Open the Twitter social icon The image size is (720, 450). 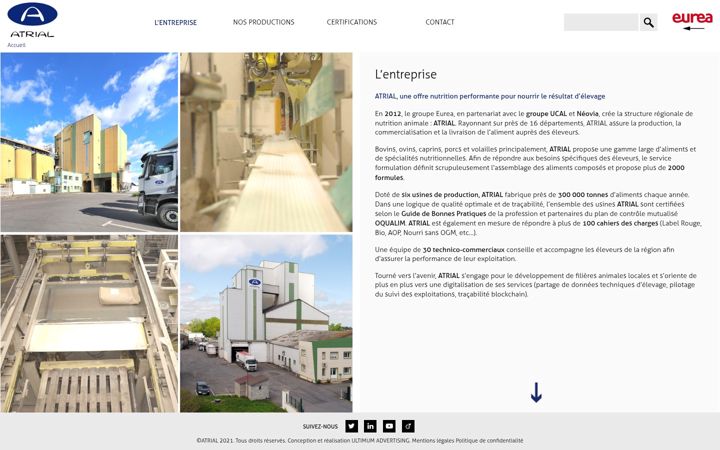[x=352, y=426]
